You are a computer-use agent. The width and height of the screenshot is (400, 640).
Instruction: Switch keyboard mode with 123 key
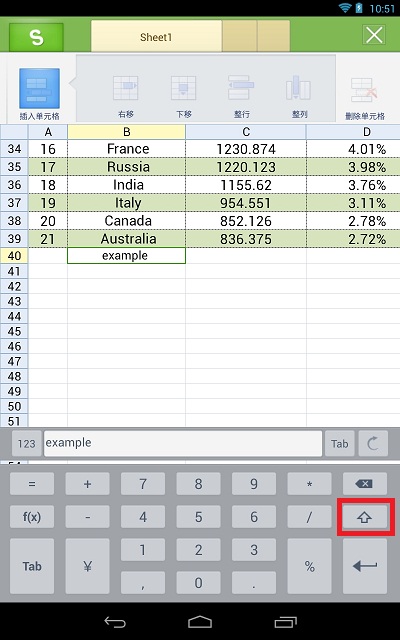click(27, 444)
